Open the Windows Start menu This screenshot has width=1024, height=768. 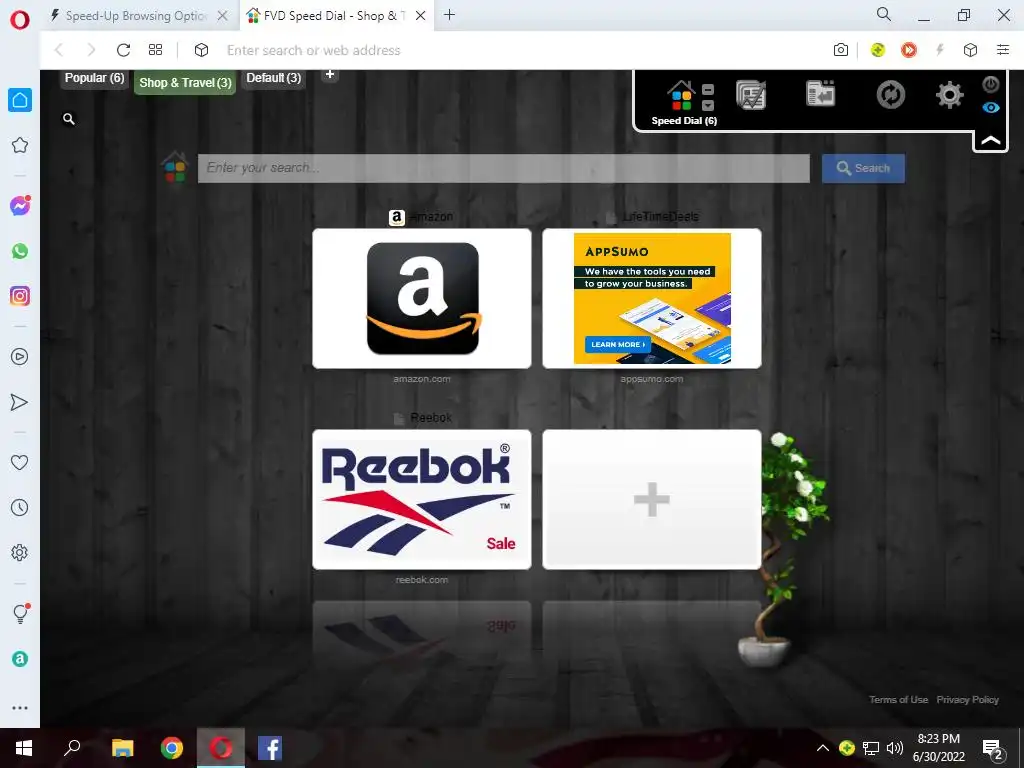(x=24, y=748)
